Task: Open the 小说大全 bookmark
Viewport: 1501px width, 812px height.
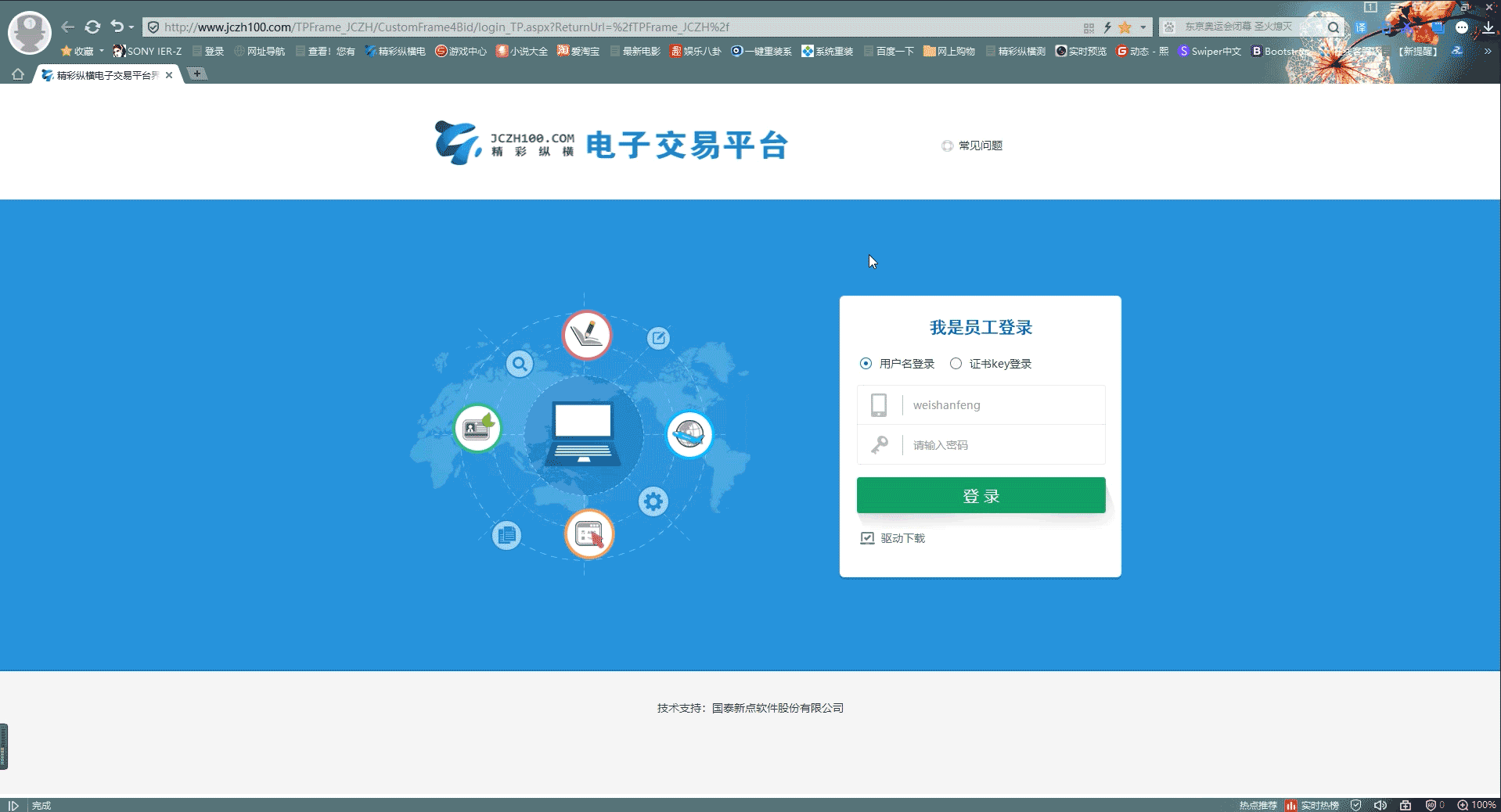Action: click(x=521, y=52)
